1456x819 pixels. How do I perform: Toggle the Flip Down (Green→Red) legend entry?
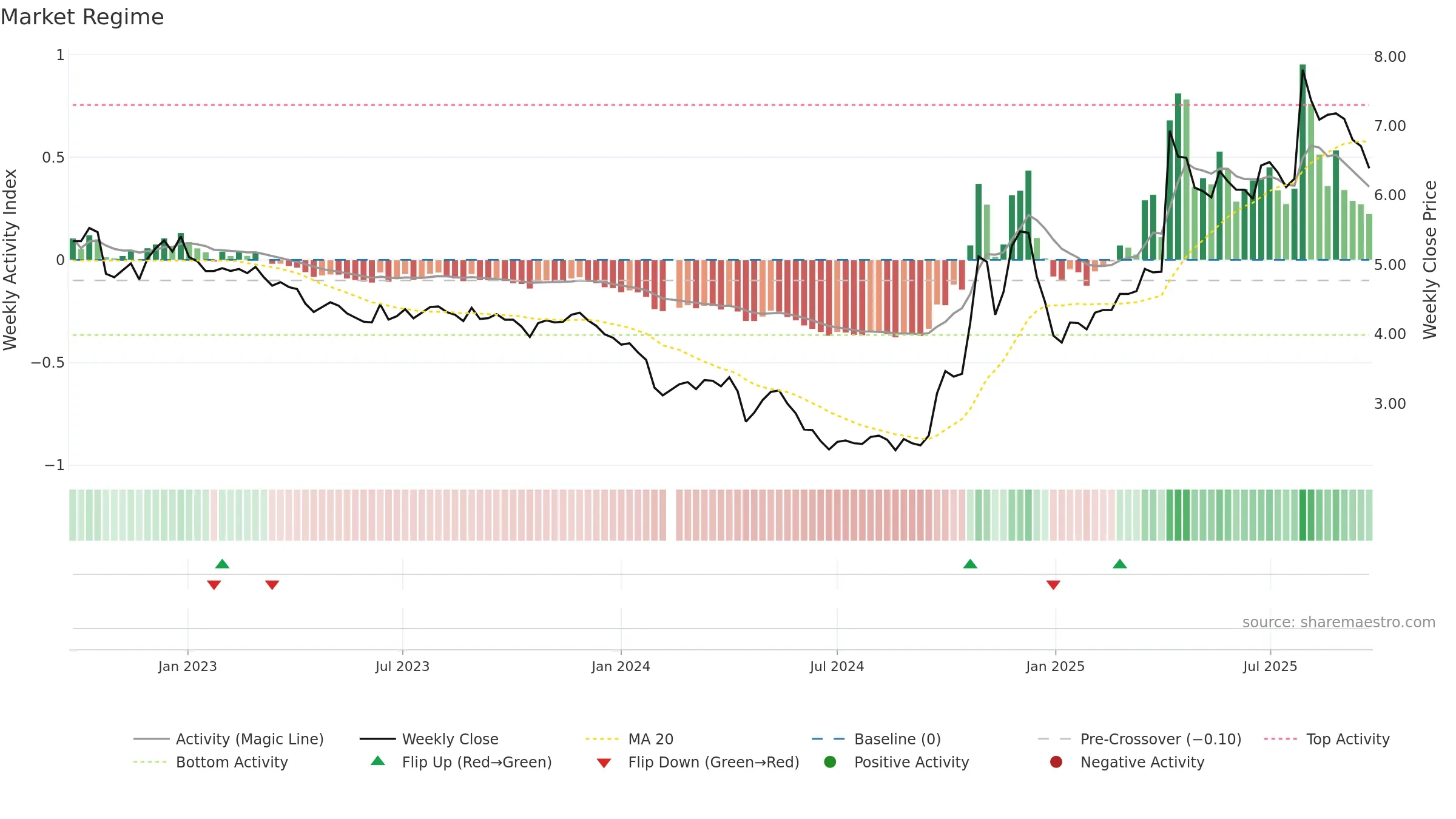tap(698, 762)
